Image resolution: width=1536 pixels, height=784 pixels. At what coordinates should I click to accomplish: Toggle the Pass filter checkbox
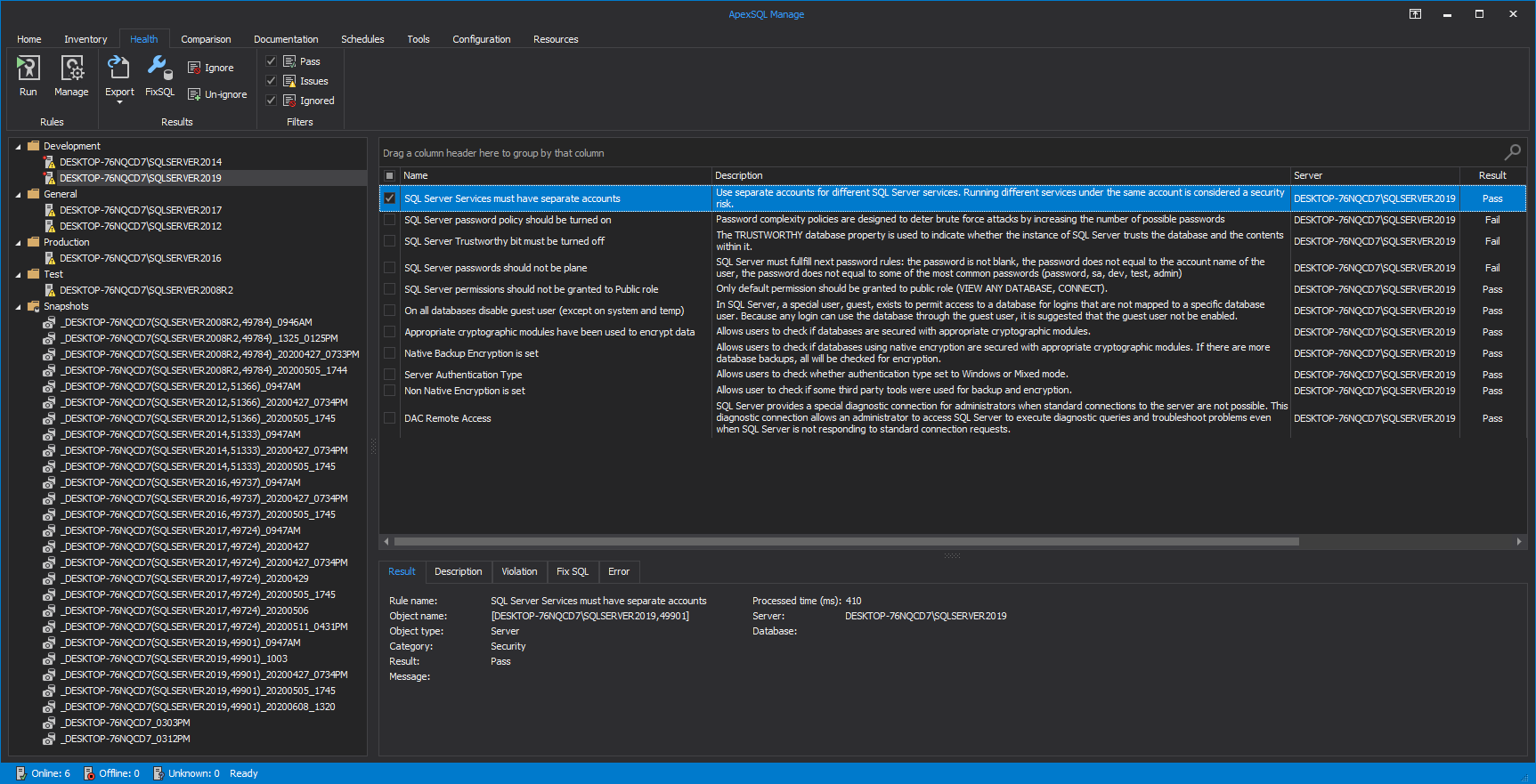click(x=272, y=61)
